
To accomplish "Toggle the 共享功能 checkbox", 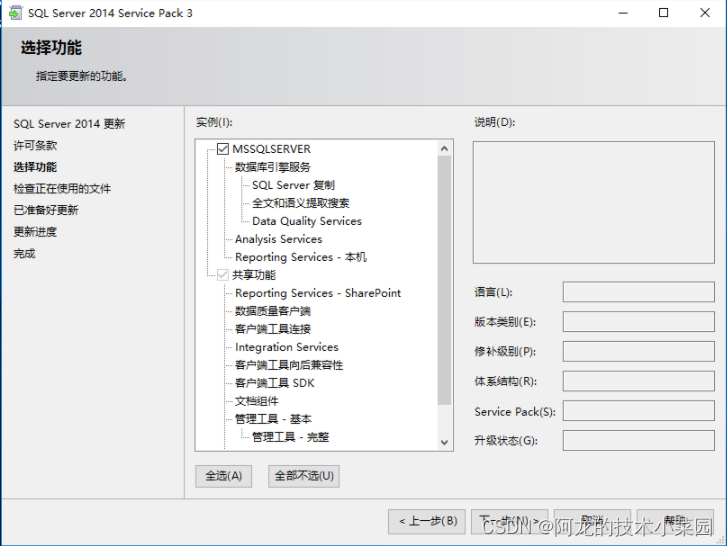I will coord(223,275).
